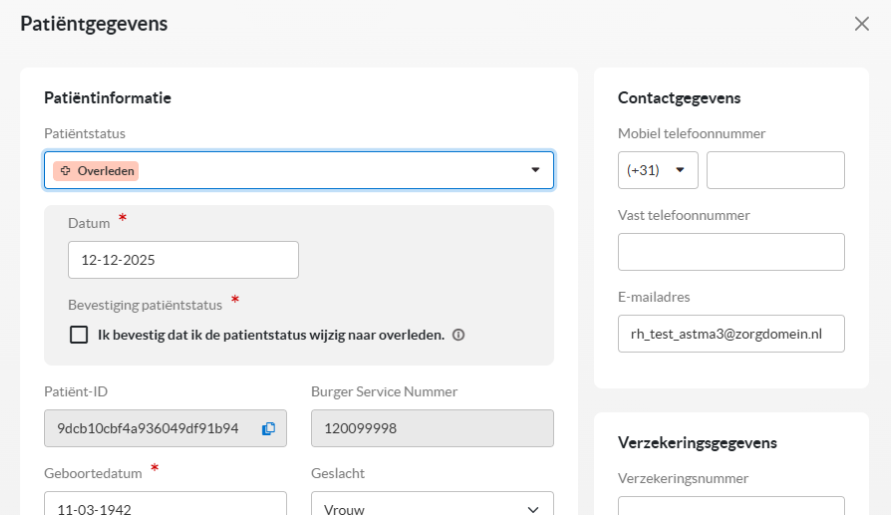Click the Verzekeringsgegevens section heading
Image resolution: width=891 pixels, height=515 pixels.
697,442
